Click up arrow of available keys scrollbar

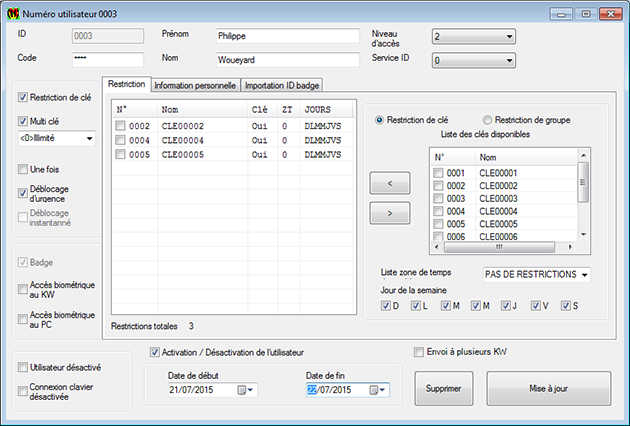583,156
